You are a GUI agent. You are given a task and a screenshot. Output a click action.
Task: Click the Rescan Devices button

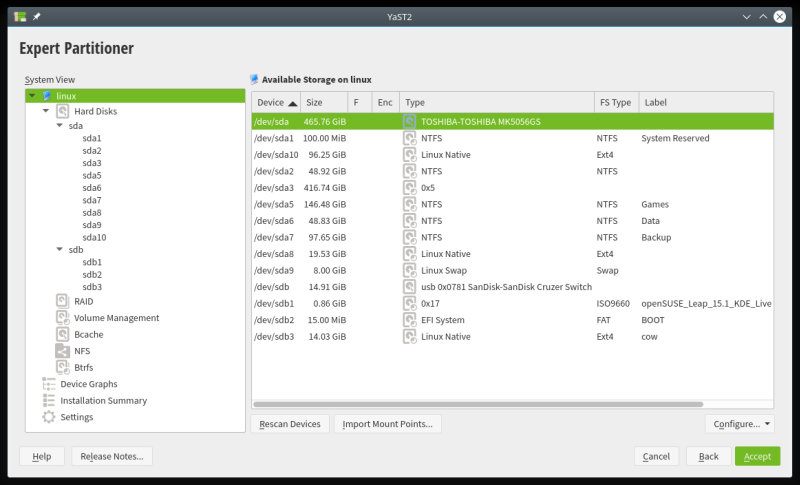click(x=290, y=424)
